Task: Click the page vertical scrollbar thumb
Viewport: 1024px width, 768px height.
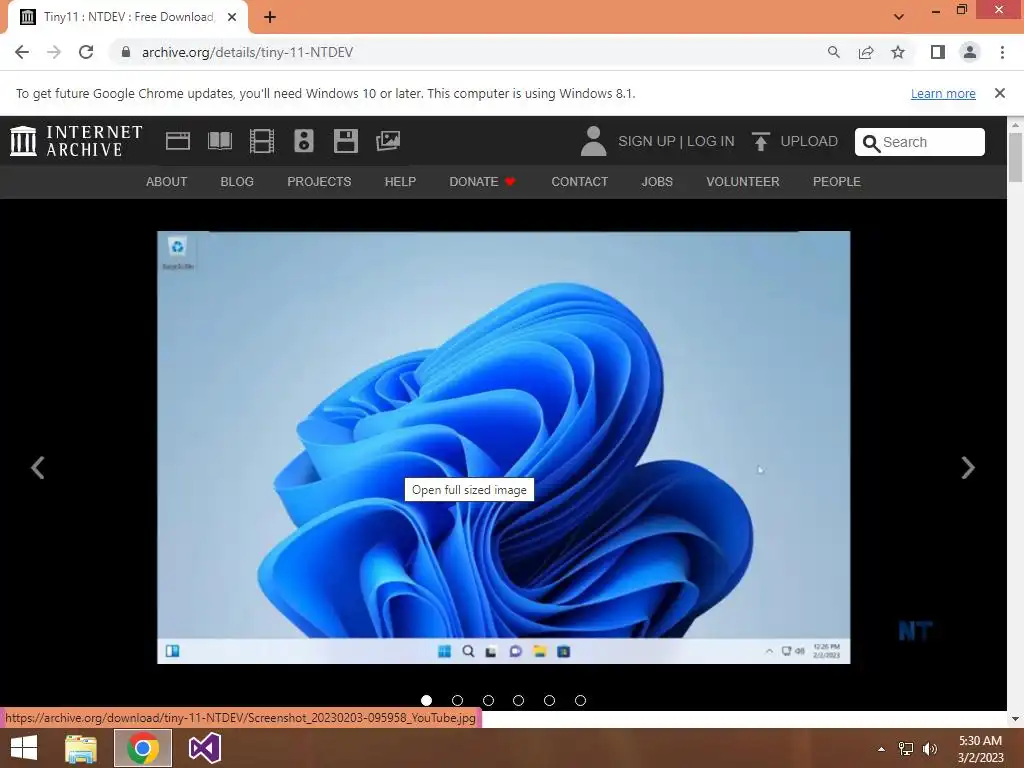Action: coord(1015,157)
